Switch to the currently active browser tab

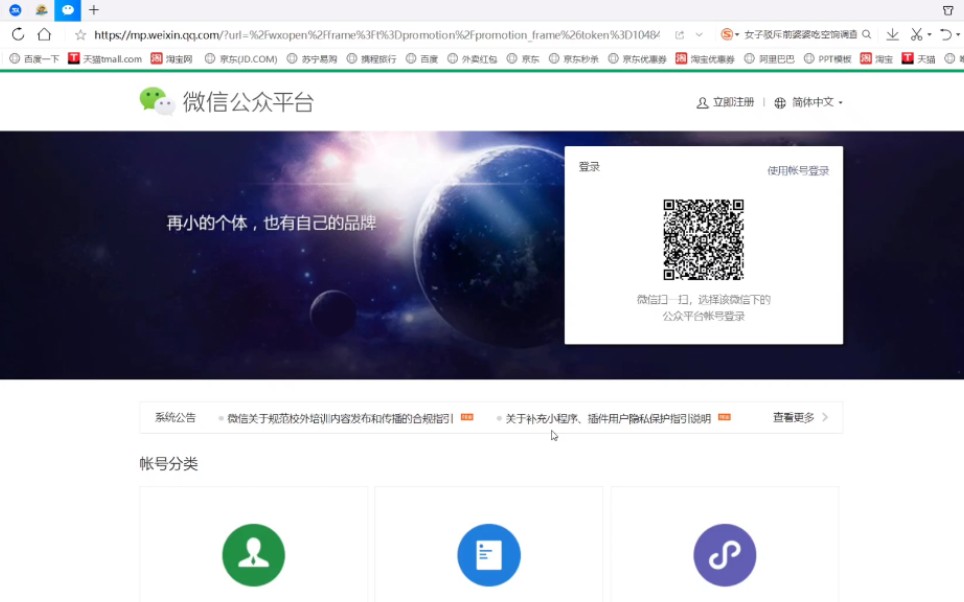pos(66,10)
